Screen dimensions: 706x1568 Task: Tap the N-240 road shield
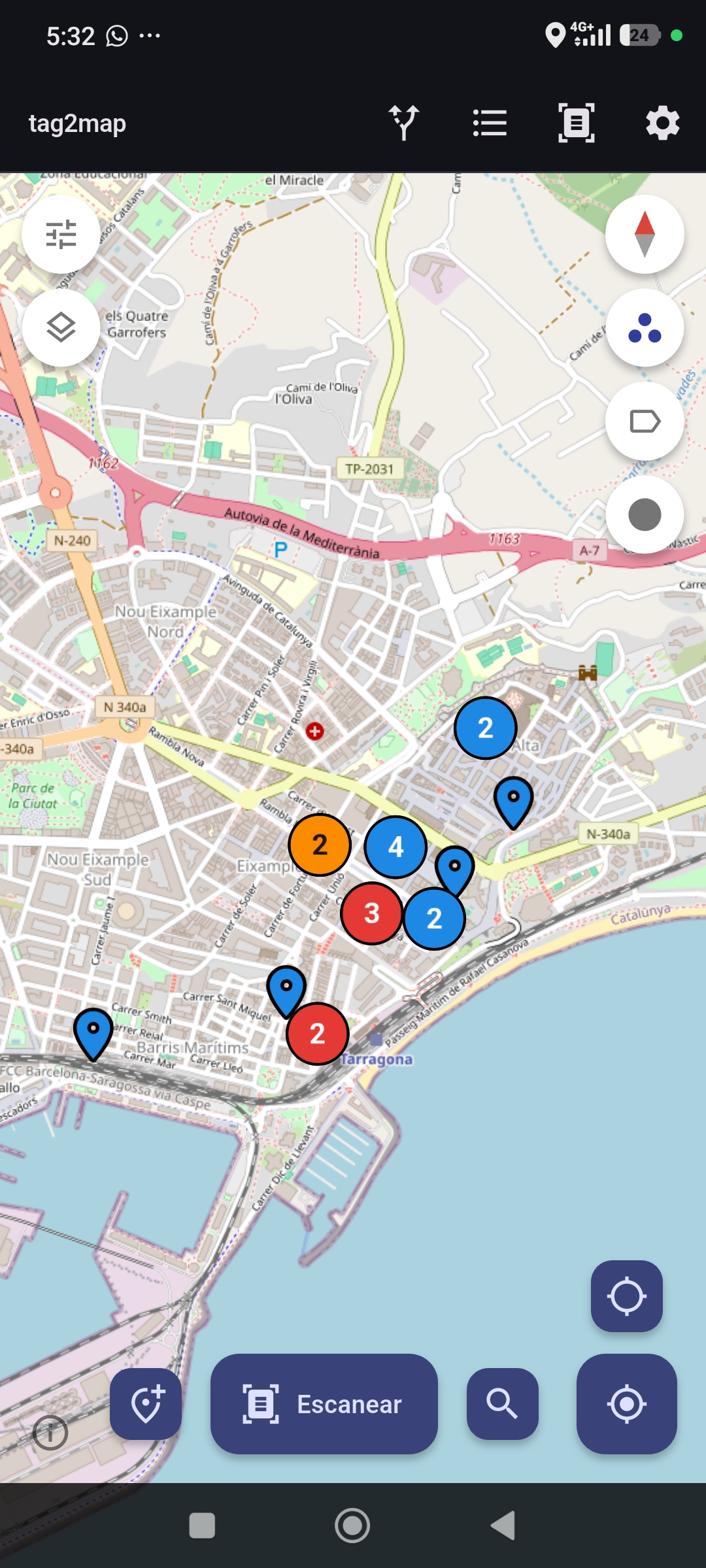point(72,540)
